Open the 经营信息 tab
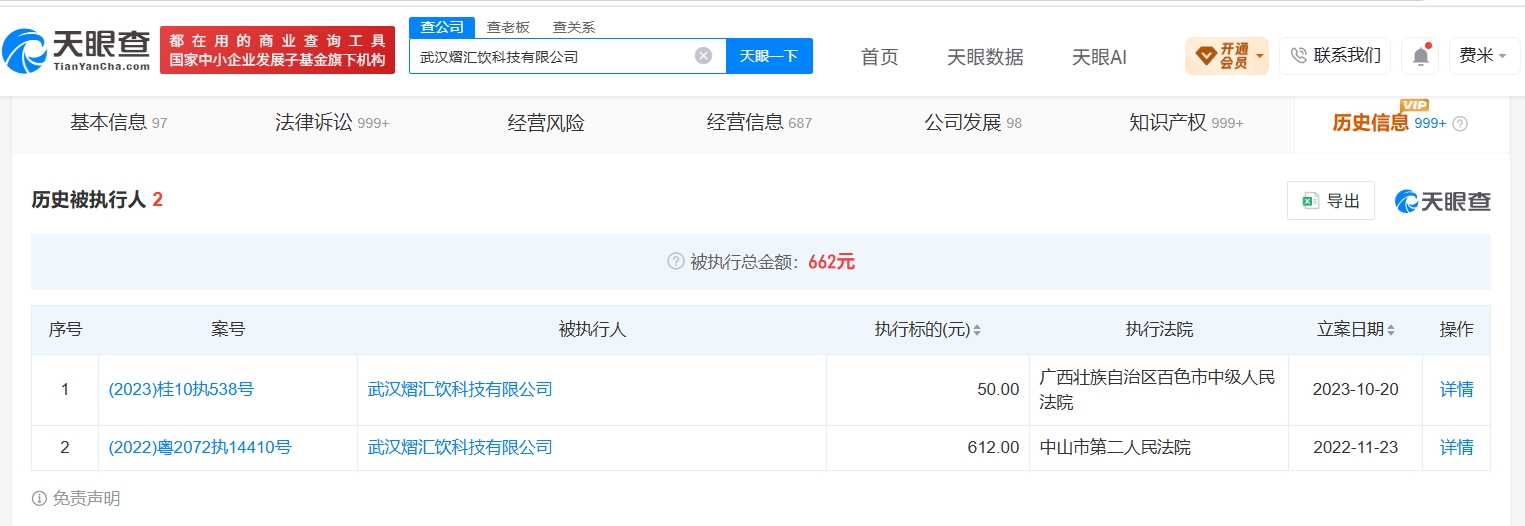This screenshot has width=1525, height=526. point(759,123)
